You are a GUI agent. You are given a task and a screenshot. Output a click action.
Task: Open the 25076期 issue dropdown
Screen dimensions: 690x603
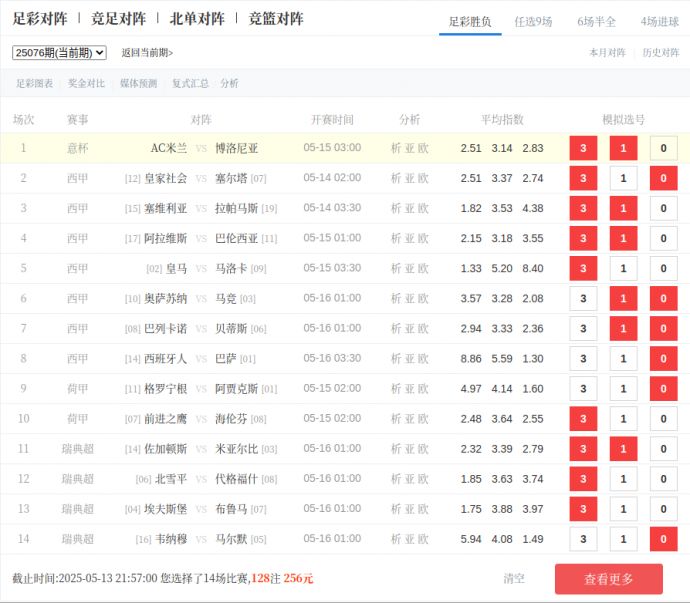point(59,53)
